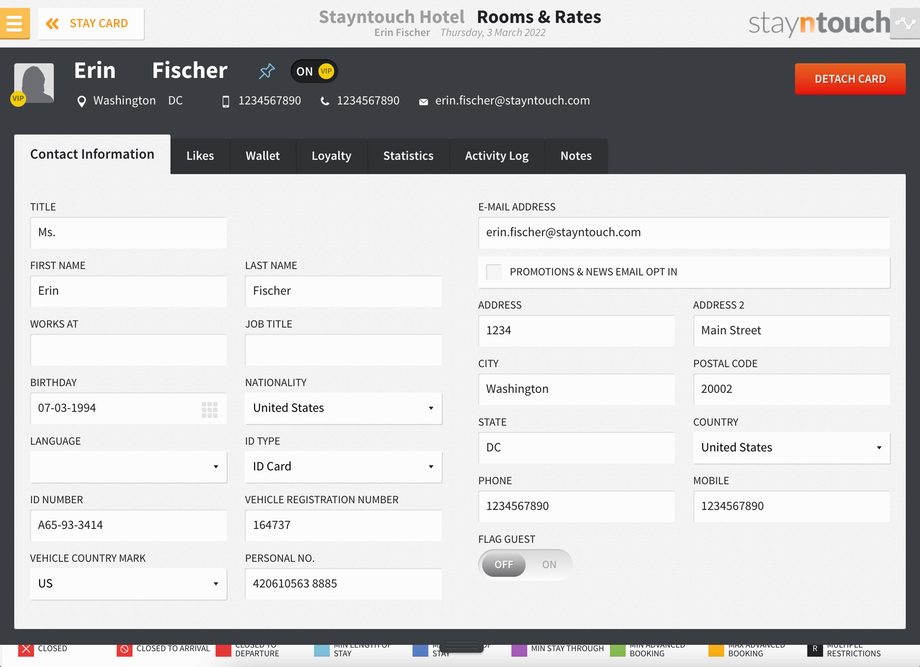
Task: Edit the Last Name field
Action: tap(343, 291)
